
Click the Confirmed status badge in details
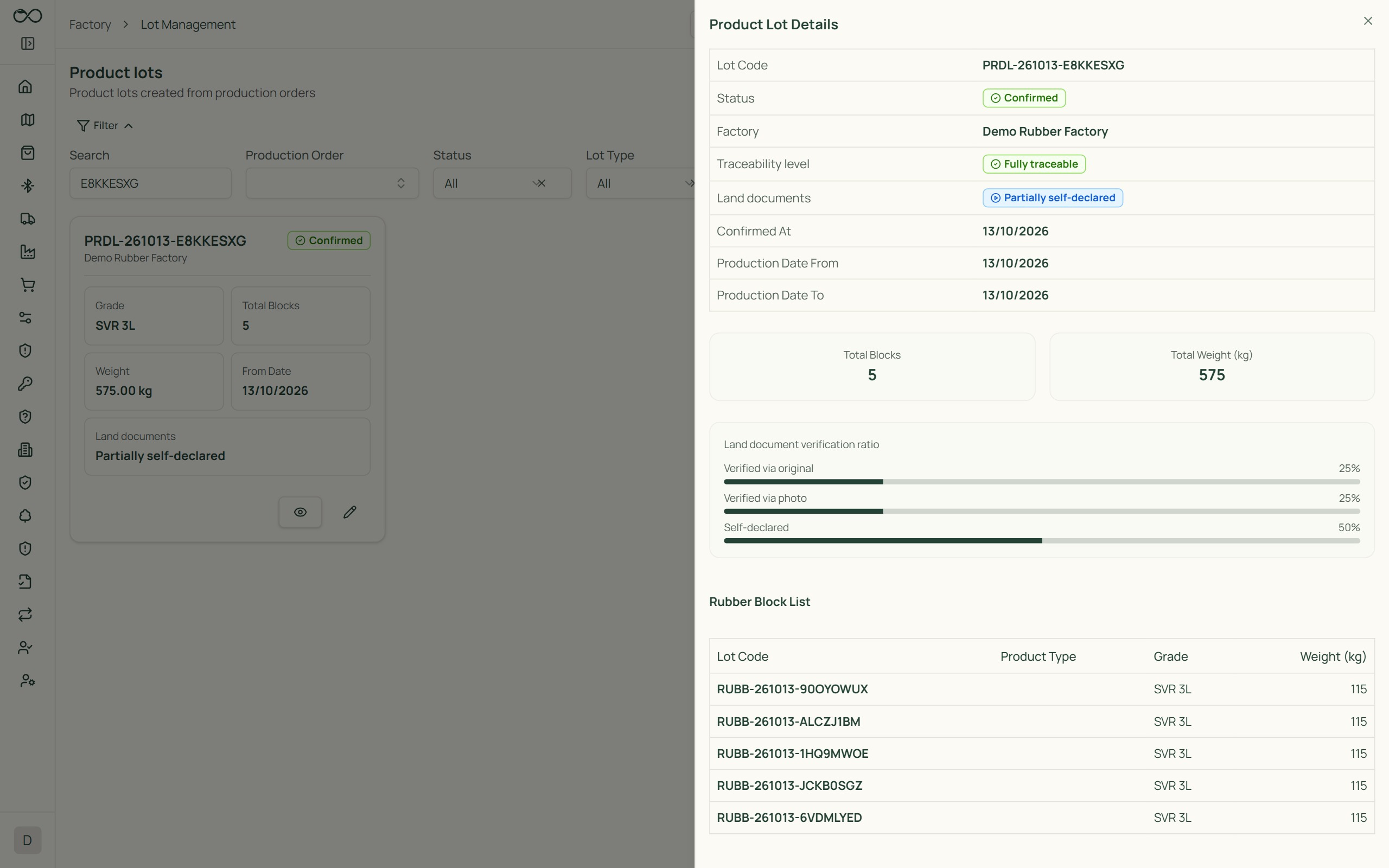click(1024, 98)
